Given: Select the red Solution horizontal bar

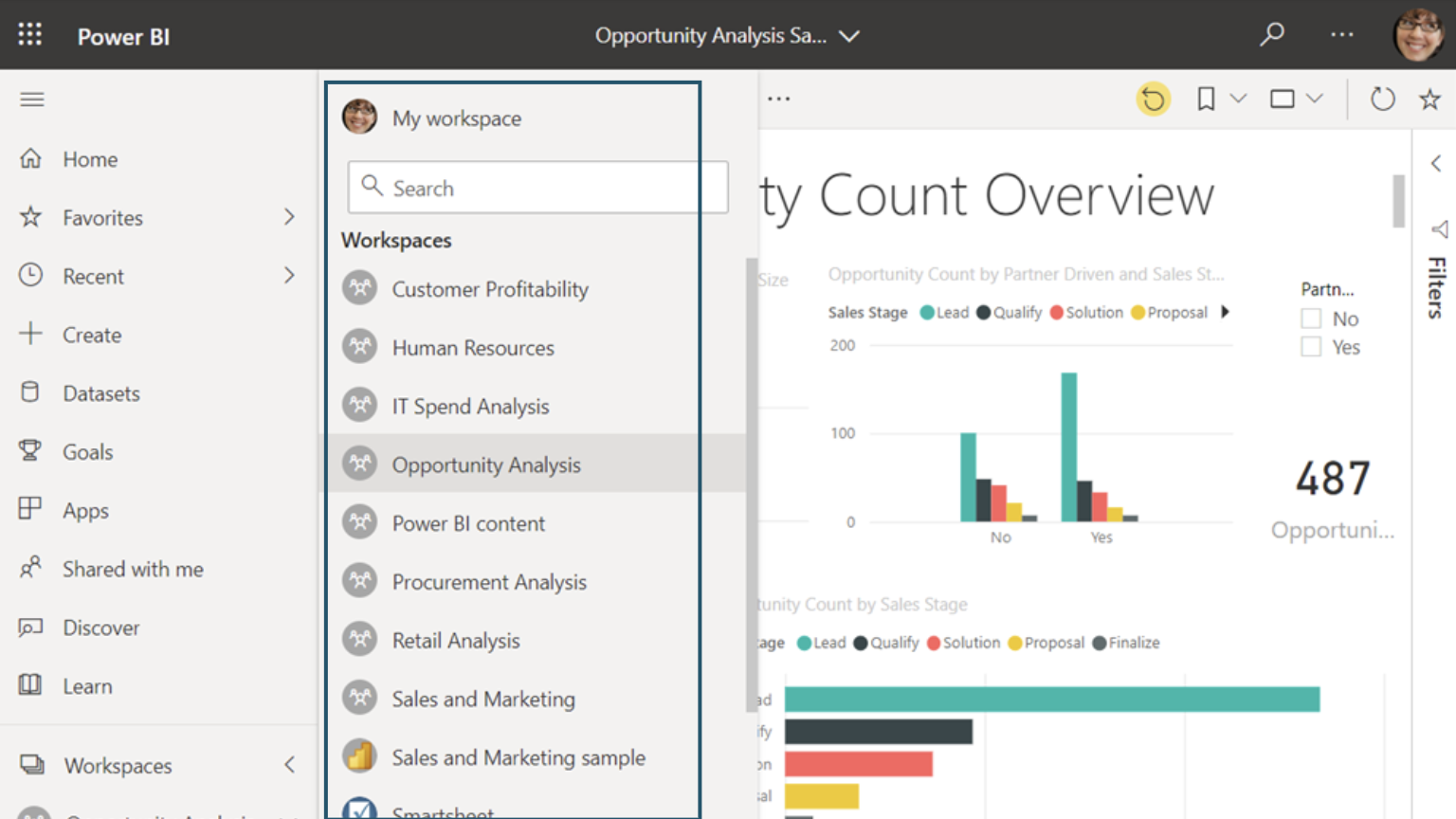Looking at the screenshot, I should (x=859, y=763).
